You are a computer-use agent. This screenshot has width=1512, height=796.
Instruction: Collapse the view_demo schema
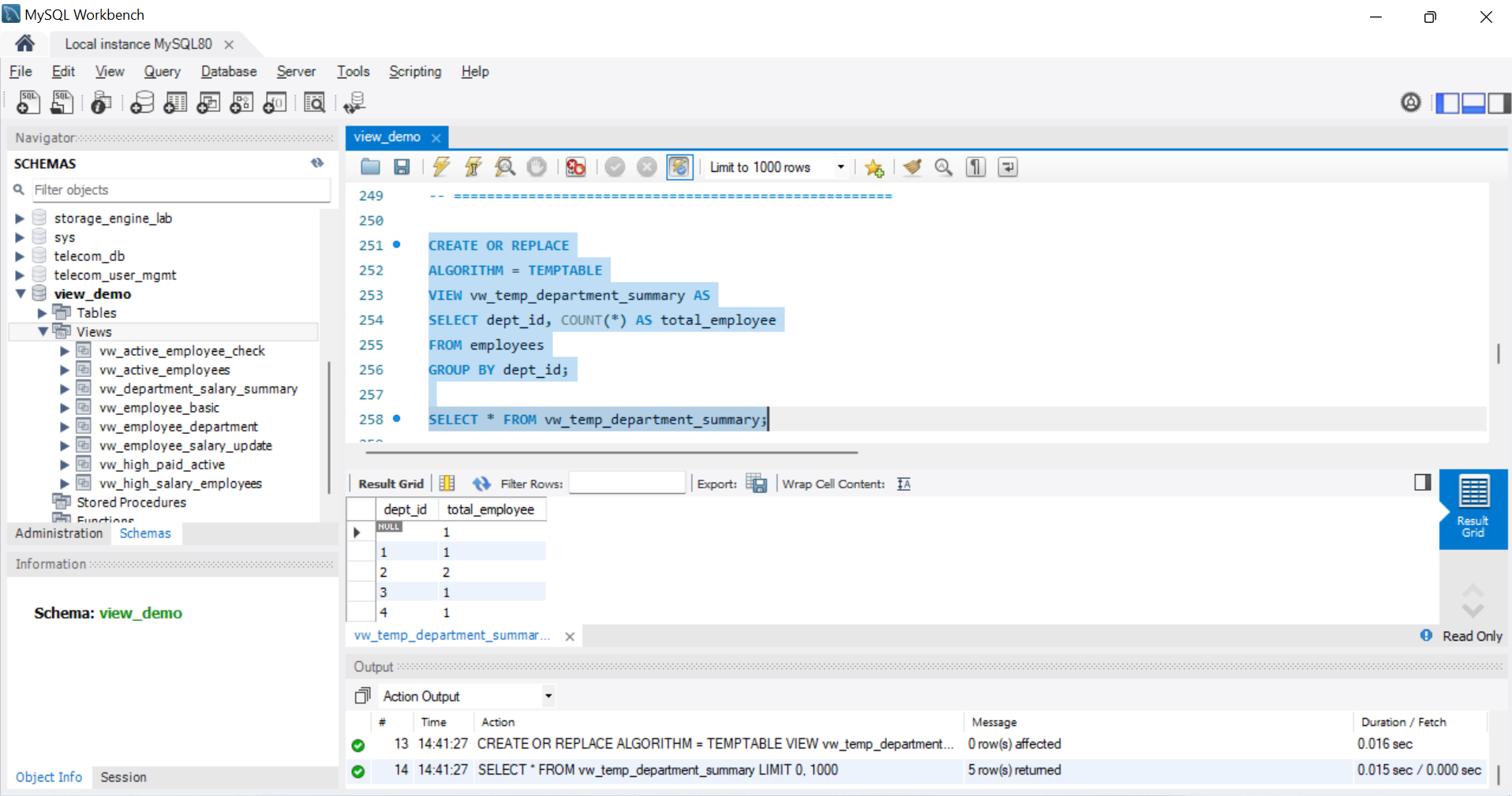20,293
